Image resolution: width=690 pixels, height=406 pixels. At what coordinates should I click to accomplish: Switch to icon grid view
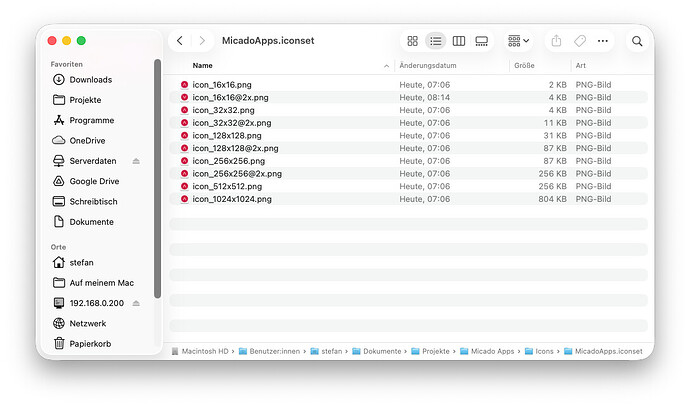(412, 41)
